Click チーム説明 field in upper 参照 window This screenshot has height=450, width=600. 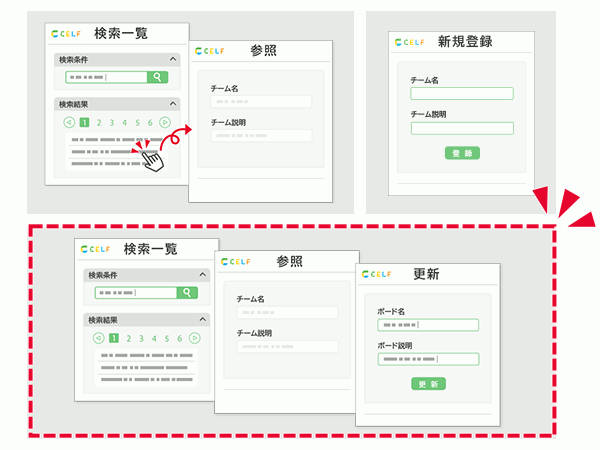point(261,135)
